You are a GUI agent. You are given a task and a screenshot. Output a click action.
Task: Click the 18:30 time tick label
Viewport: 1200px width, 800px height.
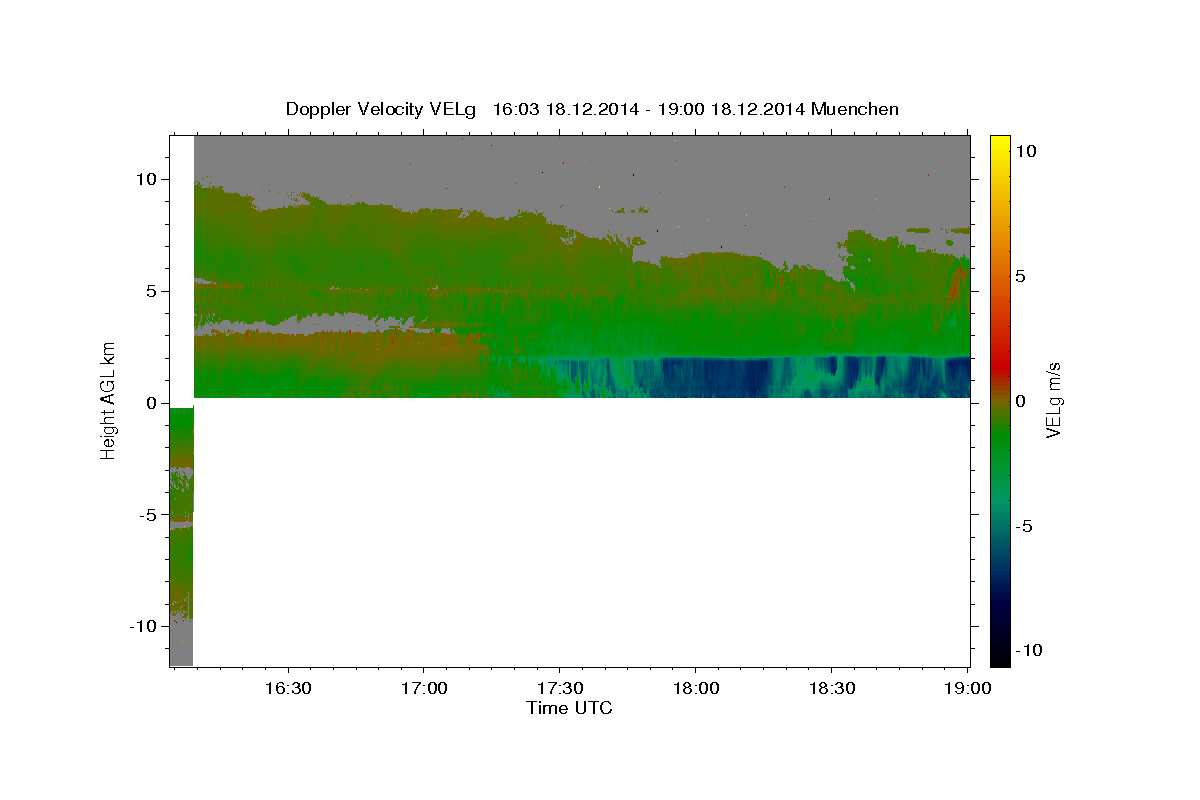(x=831, y=689)
